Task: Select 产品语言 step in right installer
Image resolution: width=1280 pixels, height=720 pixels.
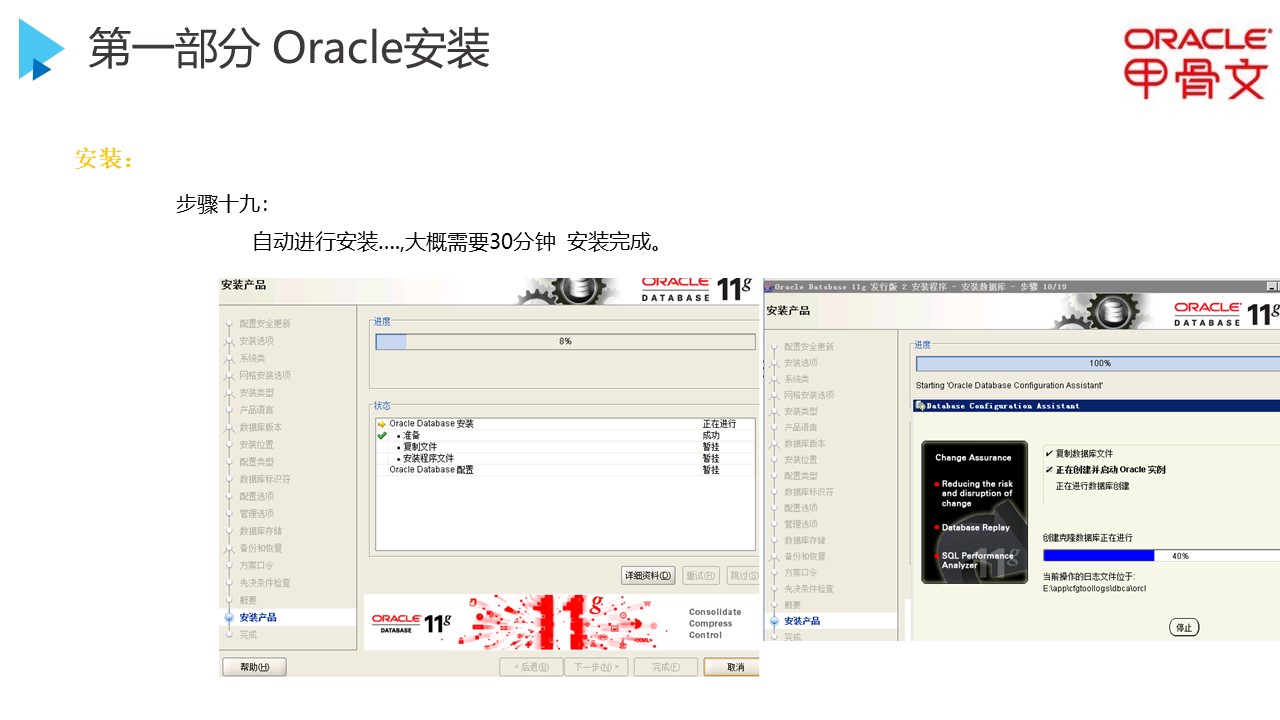Action: [801, 427]
